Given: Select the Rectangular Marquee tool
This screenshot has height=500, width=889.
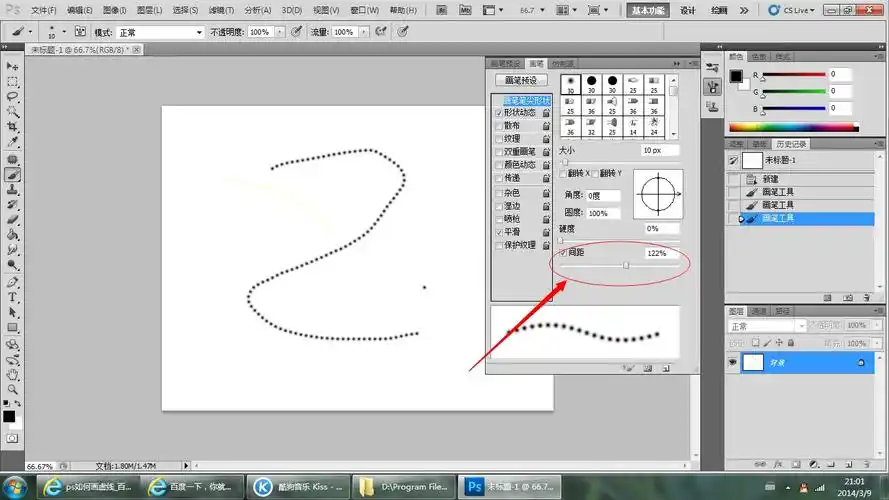Looking at the screenshot, I should click(13, 82).
